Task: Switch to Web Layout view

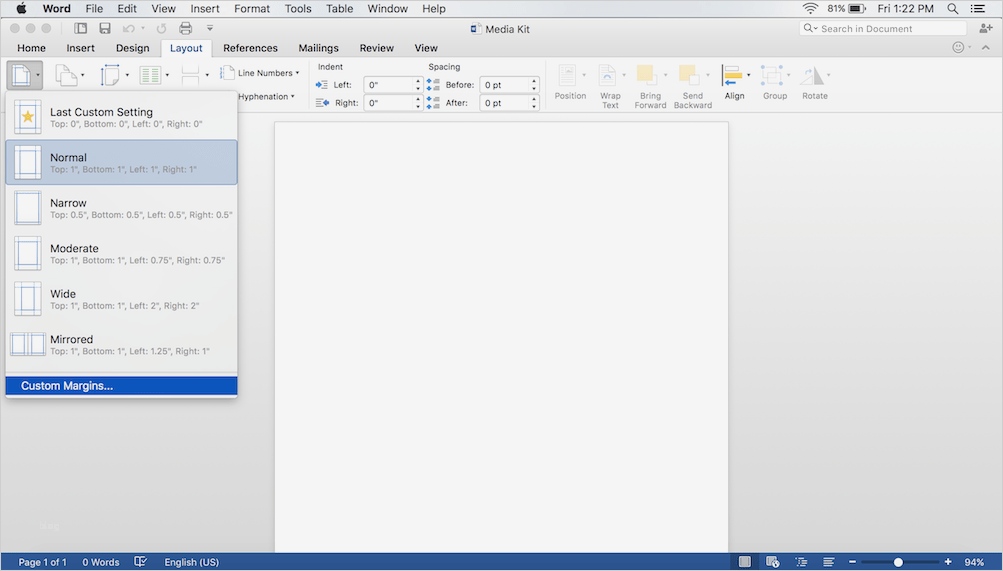Action: pos(772,562)
